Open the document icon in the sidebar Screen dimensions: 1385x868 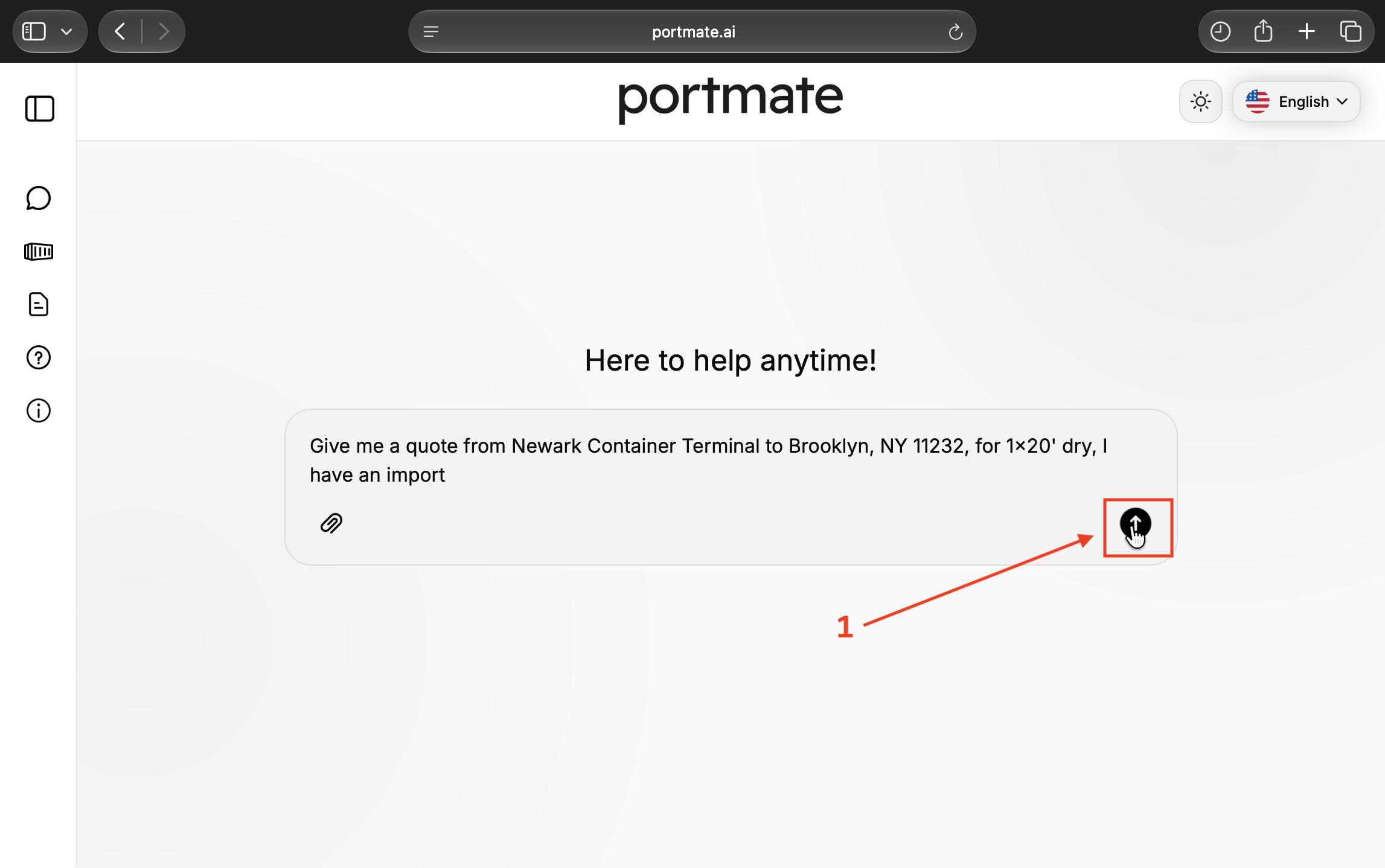[39, 304]
